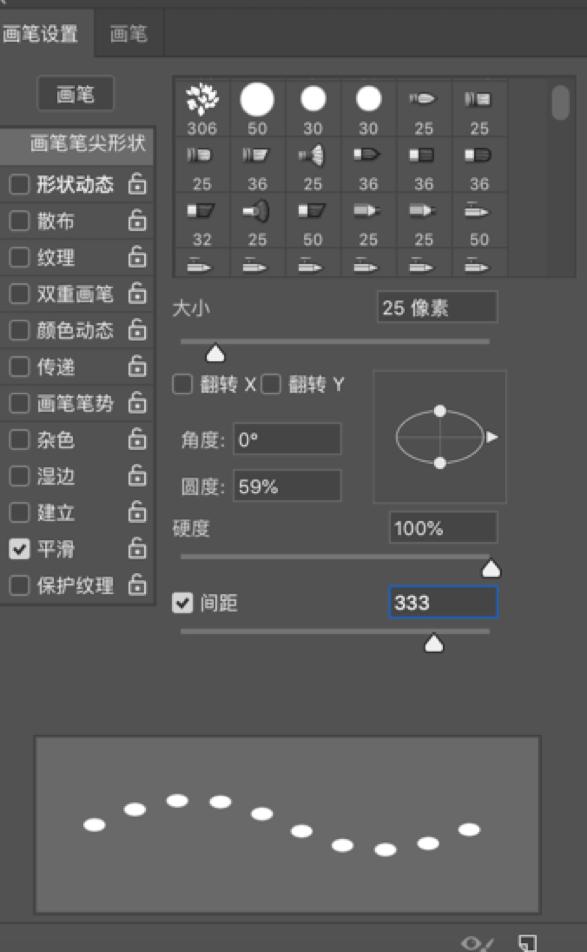Screen dimensions: 587x952
Task: Click the bottom roundness handle dot
Action: click(440, 463)
